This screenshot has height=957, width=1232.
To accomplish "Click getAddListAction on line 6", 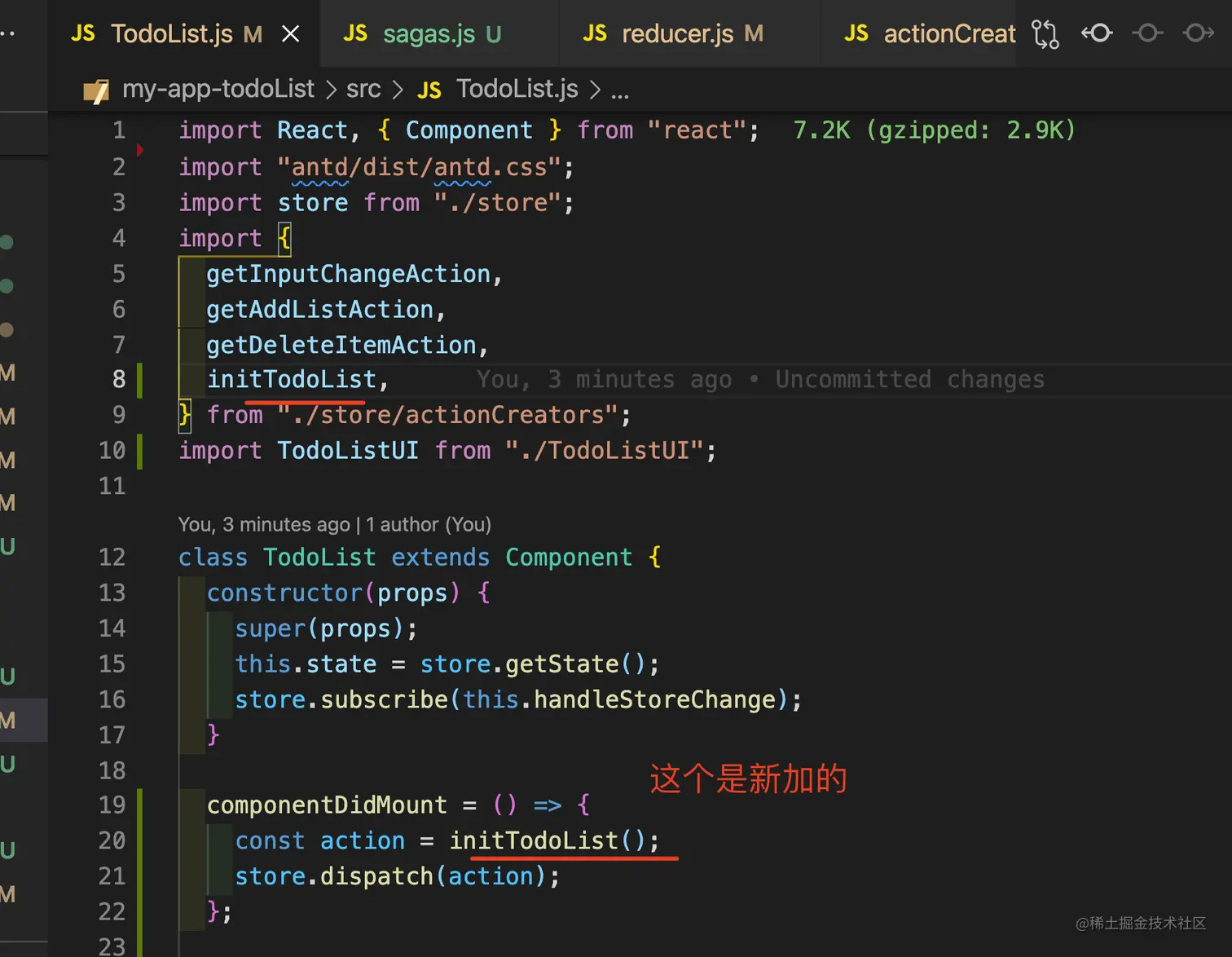I will 320,310.
